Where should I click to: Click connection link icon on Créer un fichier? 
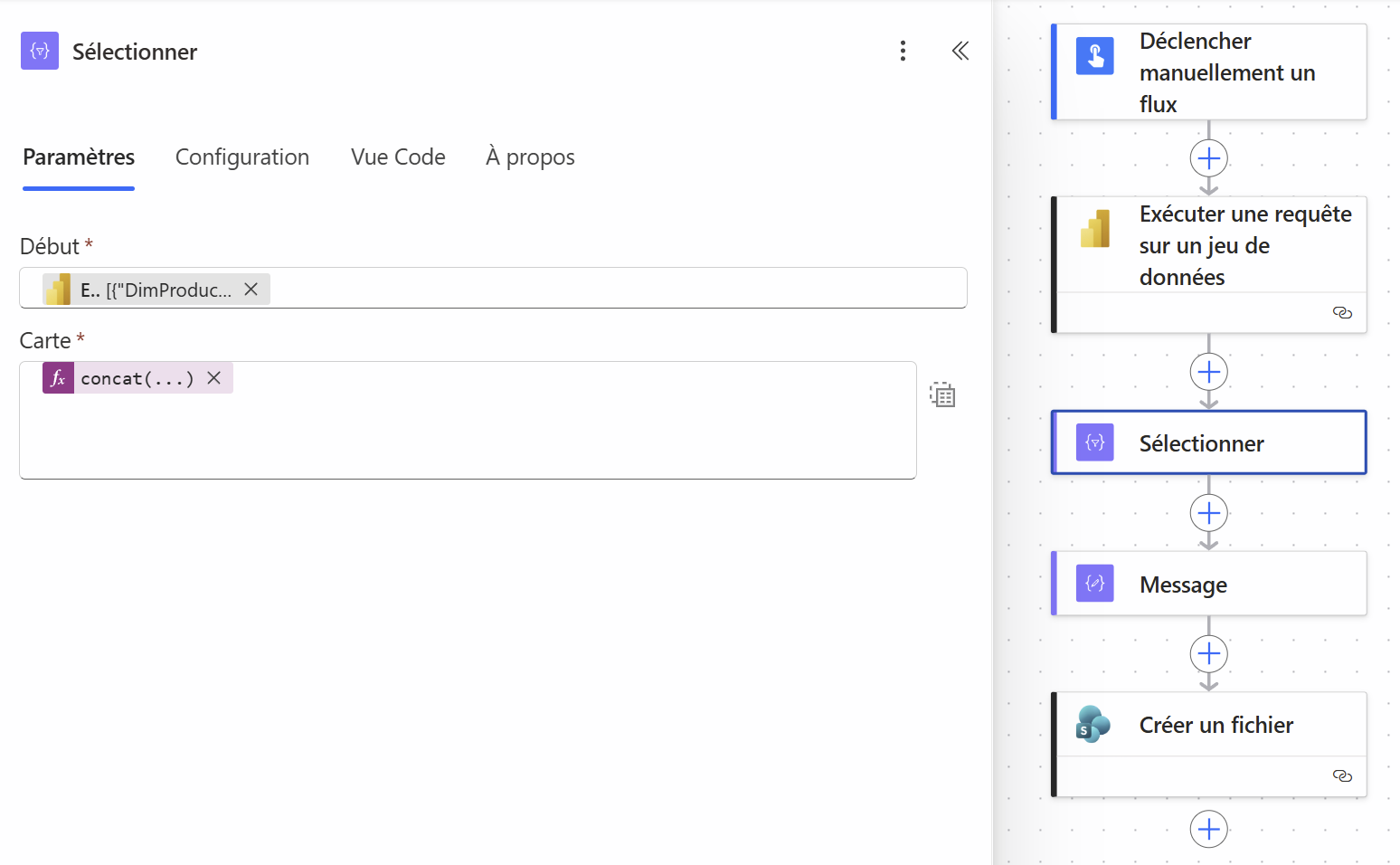[x=1342, y=776]
